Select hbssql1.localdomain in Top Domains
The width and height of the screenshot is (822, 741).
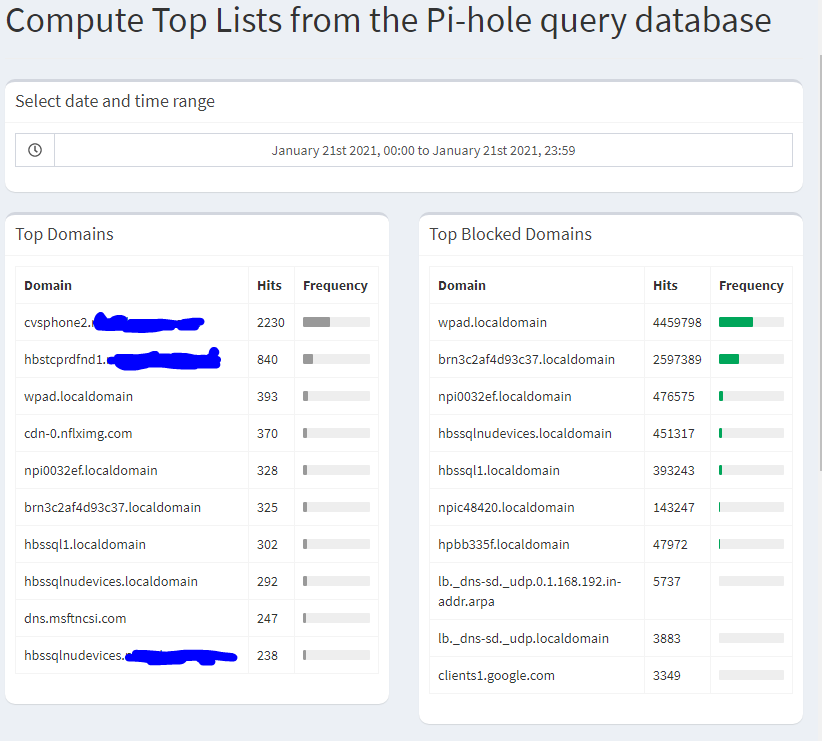tap(85, 544)
